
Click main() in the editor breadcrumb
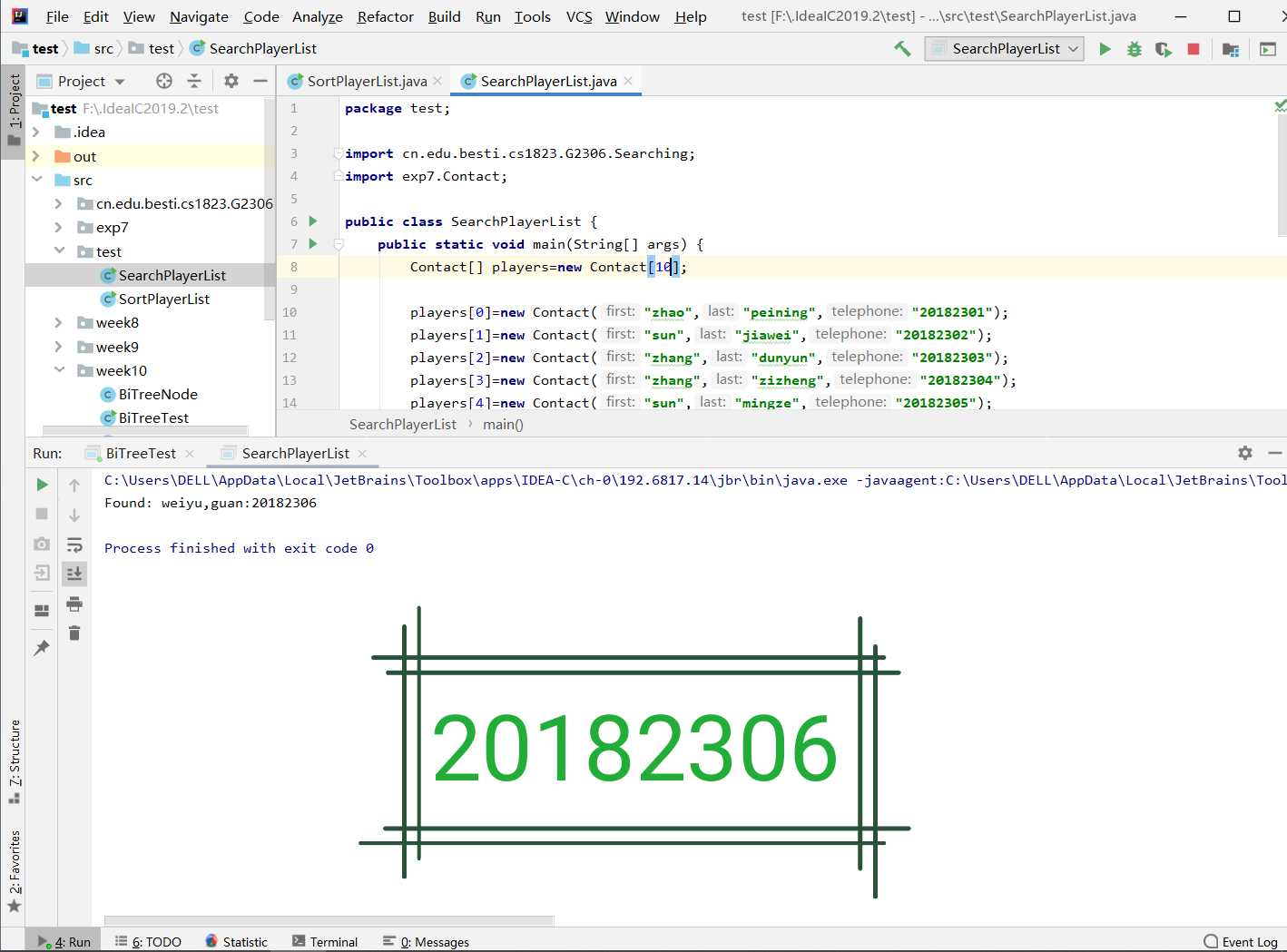[503, 424]
